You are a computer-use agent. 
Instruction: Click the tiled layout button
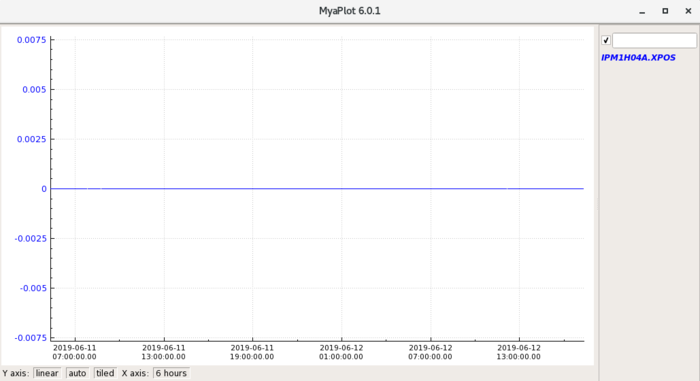(105, 373)
